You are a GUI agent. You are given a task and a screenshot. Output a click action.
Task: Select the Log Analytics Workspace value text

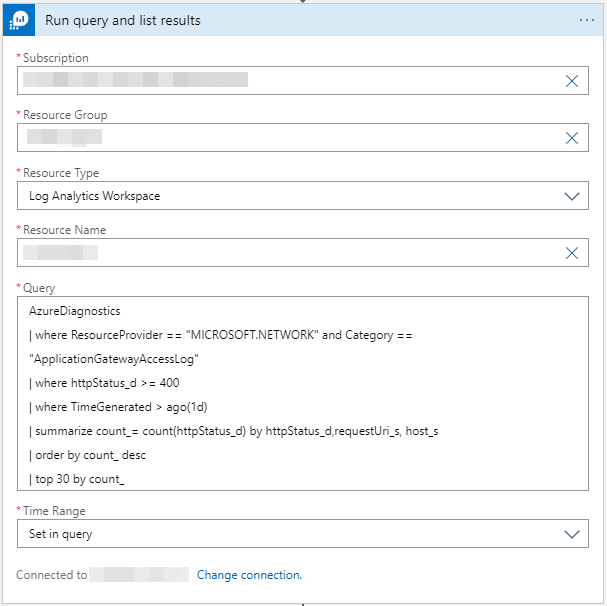coord(95,196)
